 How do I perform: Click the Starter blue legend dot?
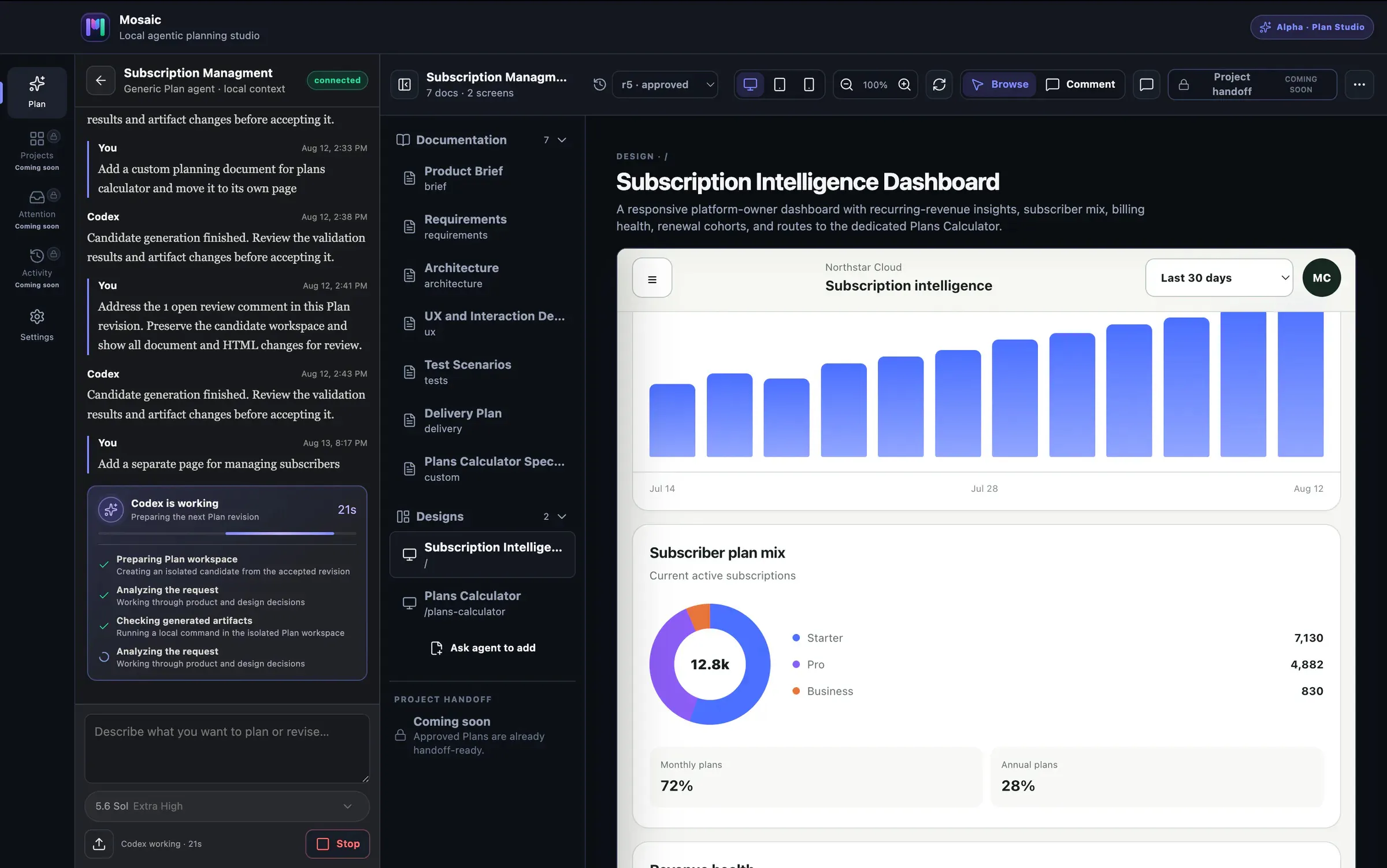click(x=796, y=637)
